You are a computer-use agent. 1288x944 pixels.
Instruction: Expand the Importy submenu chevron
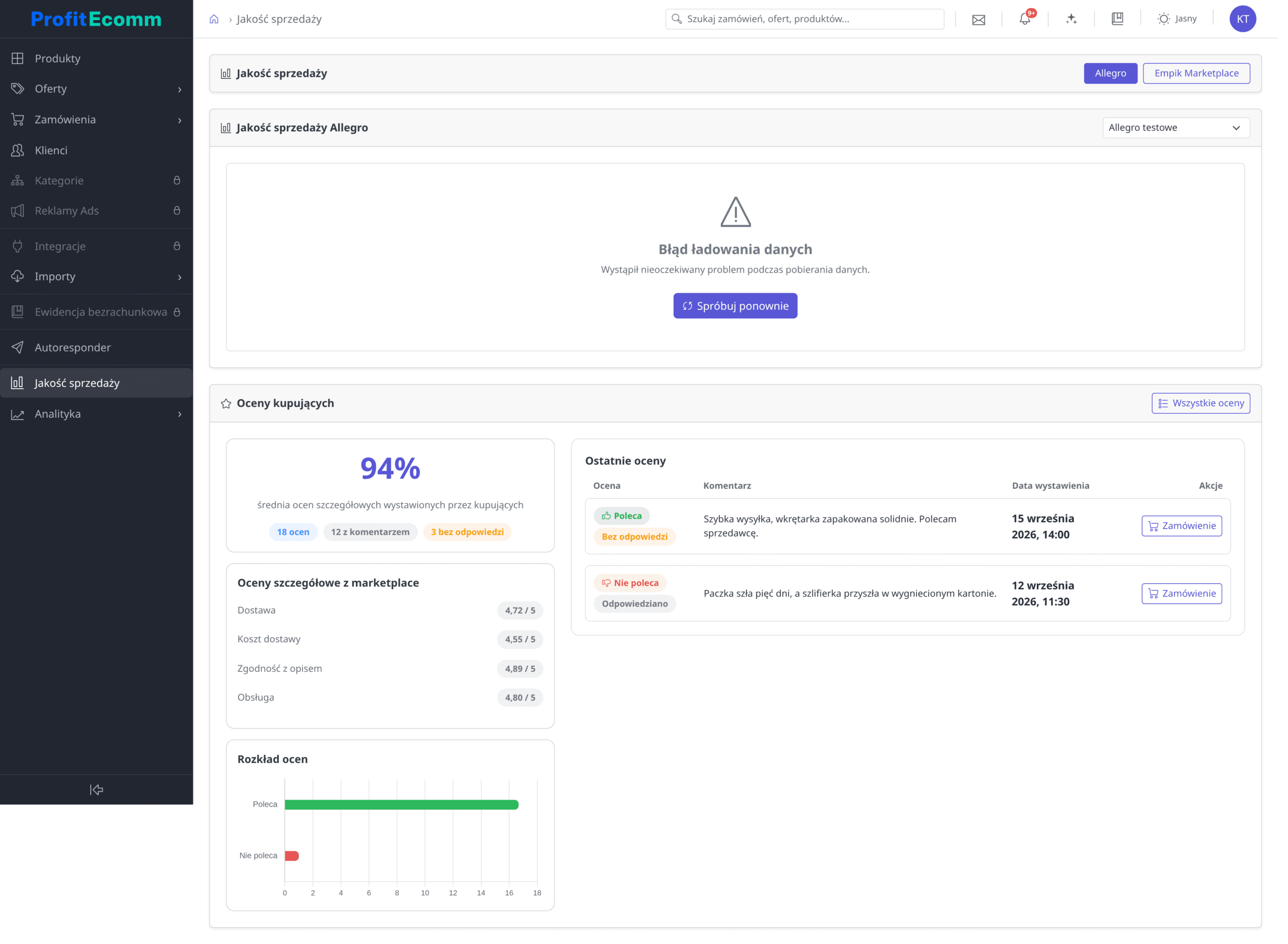180,277
